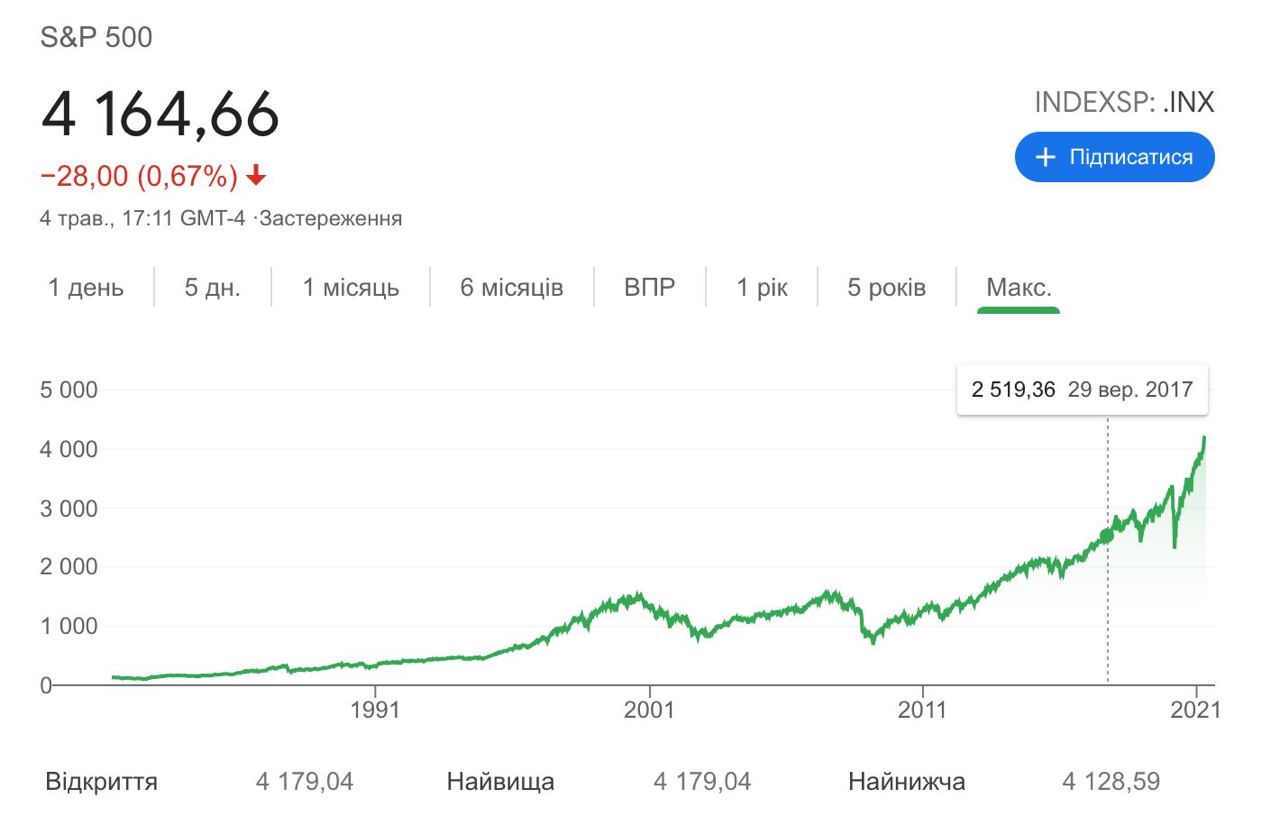Click the 2001 label on the time axis

click(x=649, y=710)
